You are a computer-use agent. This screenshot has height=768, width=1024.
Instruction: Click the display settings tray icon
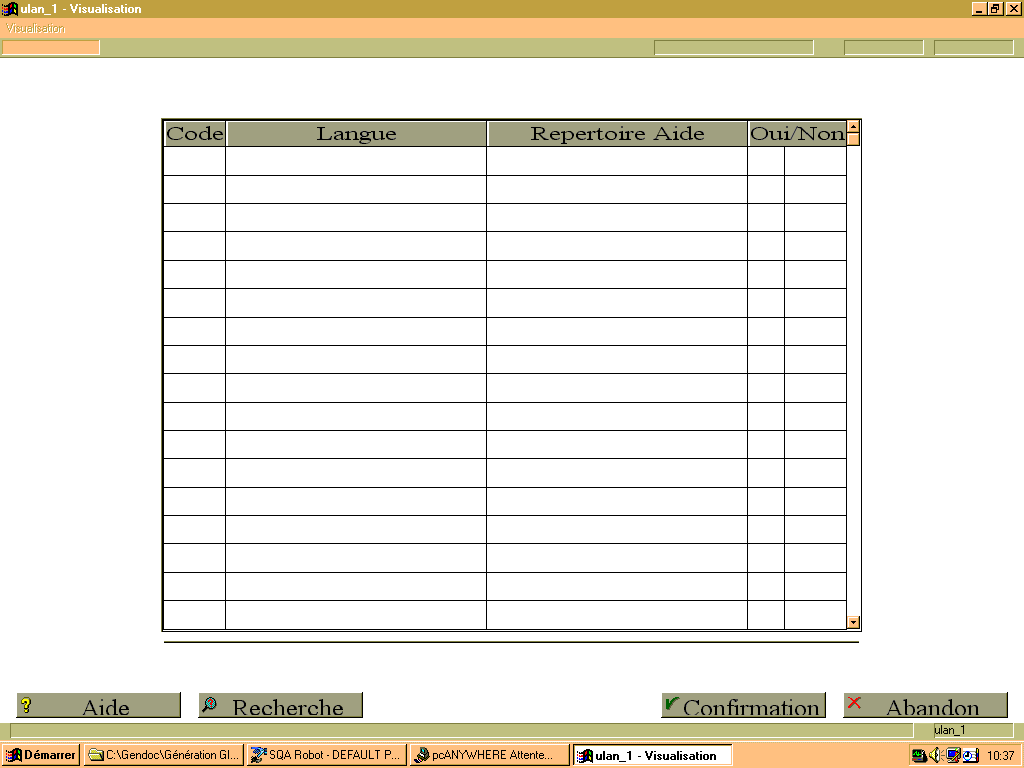pos(953,755)
